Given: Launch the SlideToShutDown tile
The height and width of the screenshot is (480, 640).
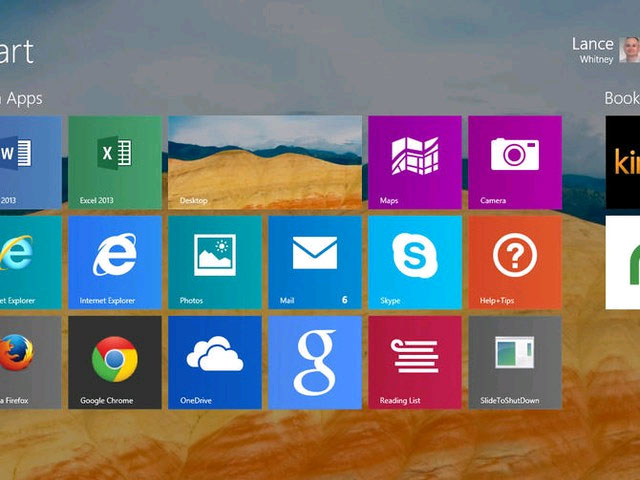Looking at the screenshot, I should 515,362.
